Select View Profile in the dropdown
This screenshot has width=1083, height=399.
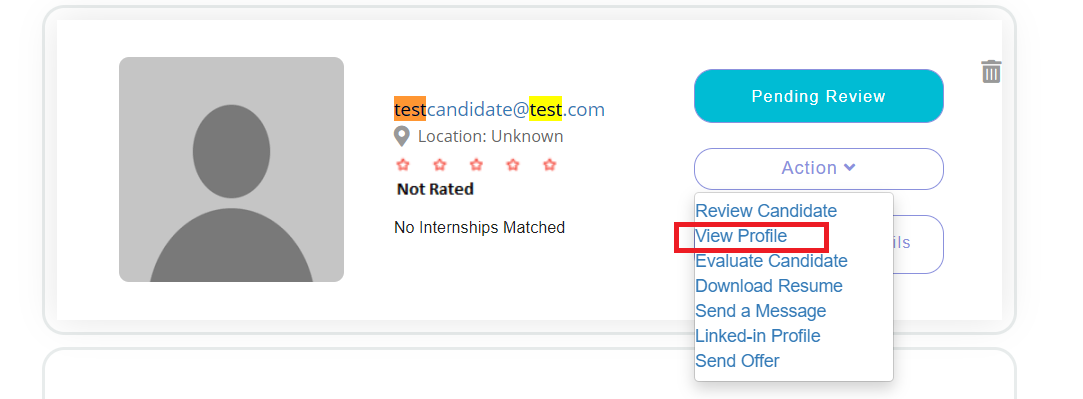pos(741,236)
